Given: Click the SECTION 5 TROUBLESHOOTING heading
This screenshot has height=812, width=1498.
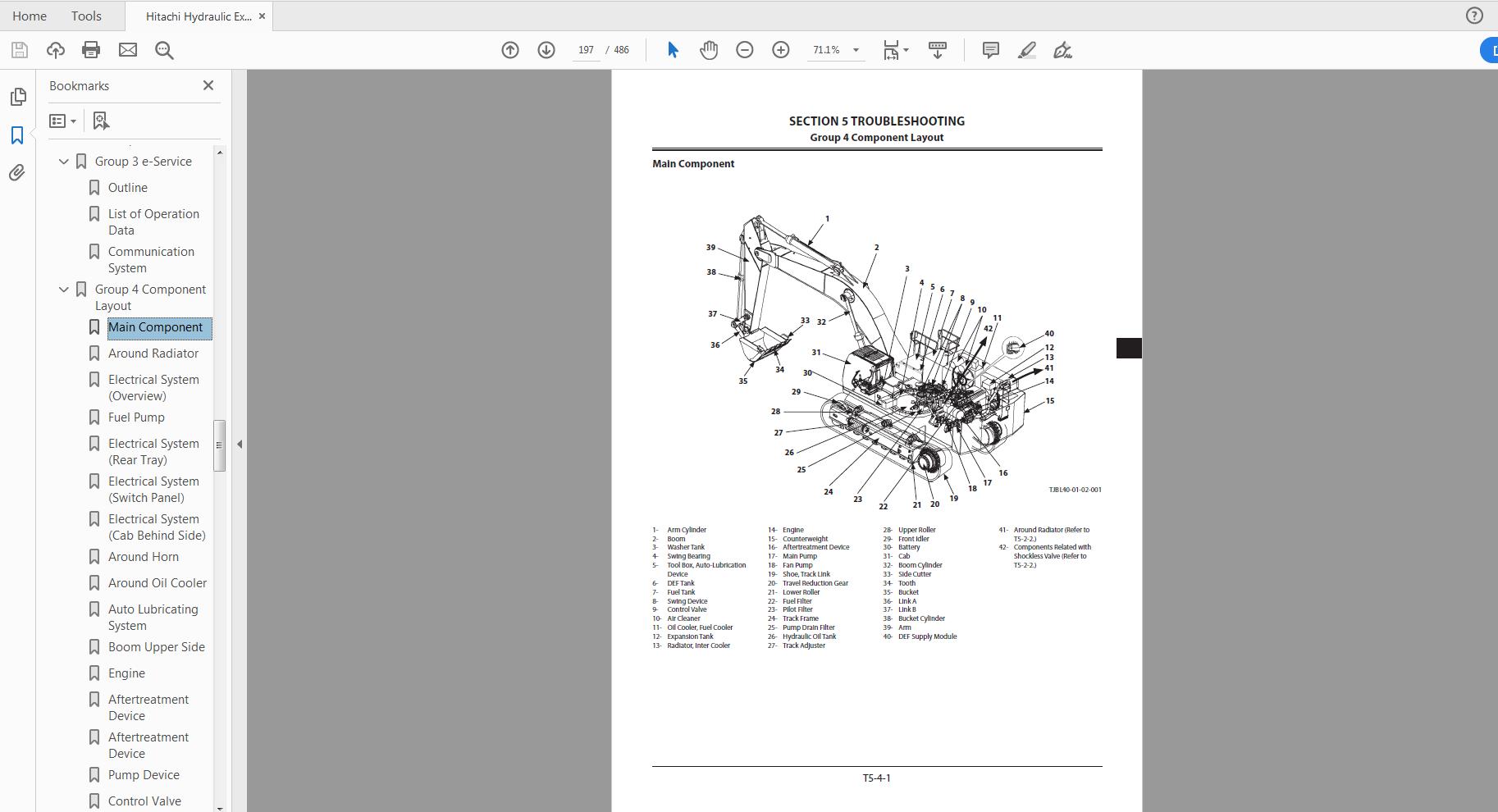Looking at the screenshot, I should click(877, 121).
